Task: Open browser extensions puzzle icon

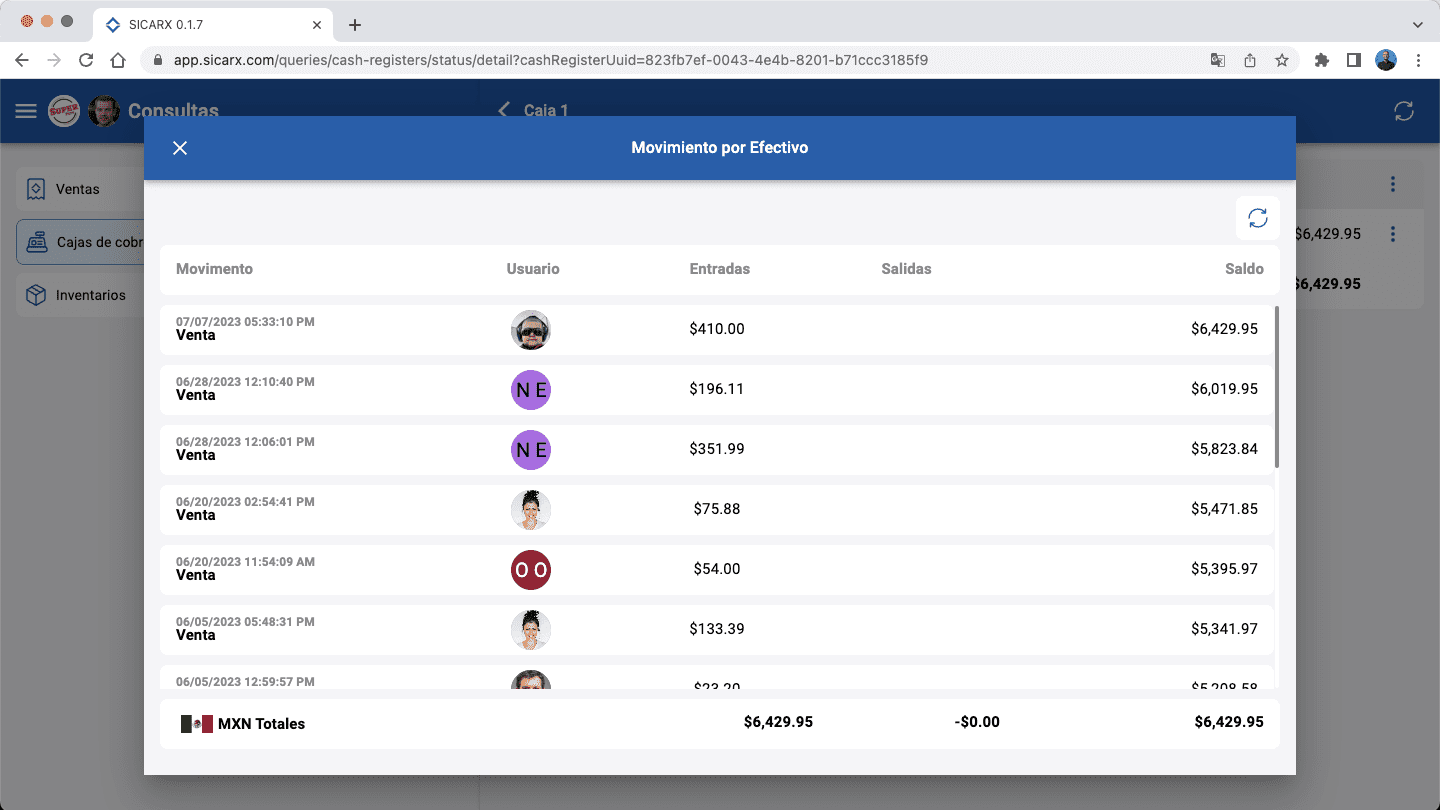Action: 1321,60
